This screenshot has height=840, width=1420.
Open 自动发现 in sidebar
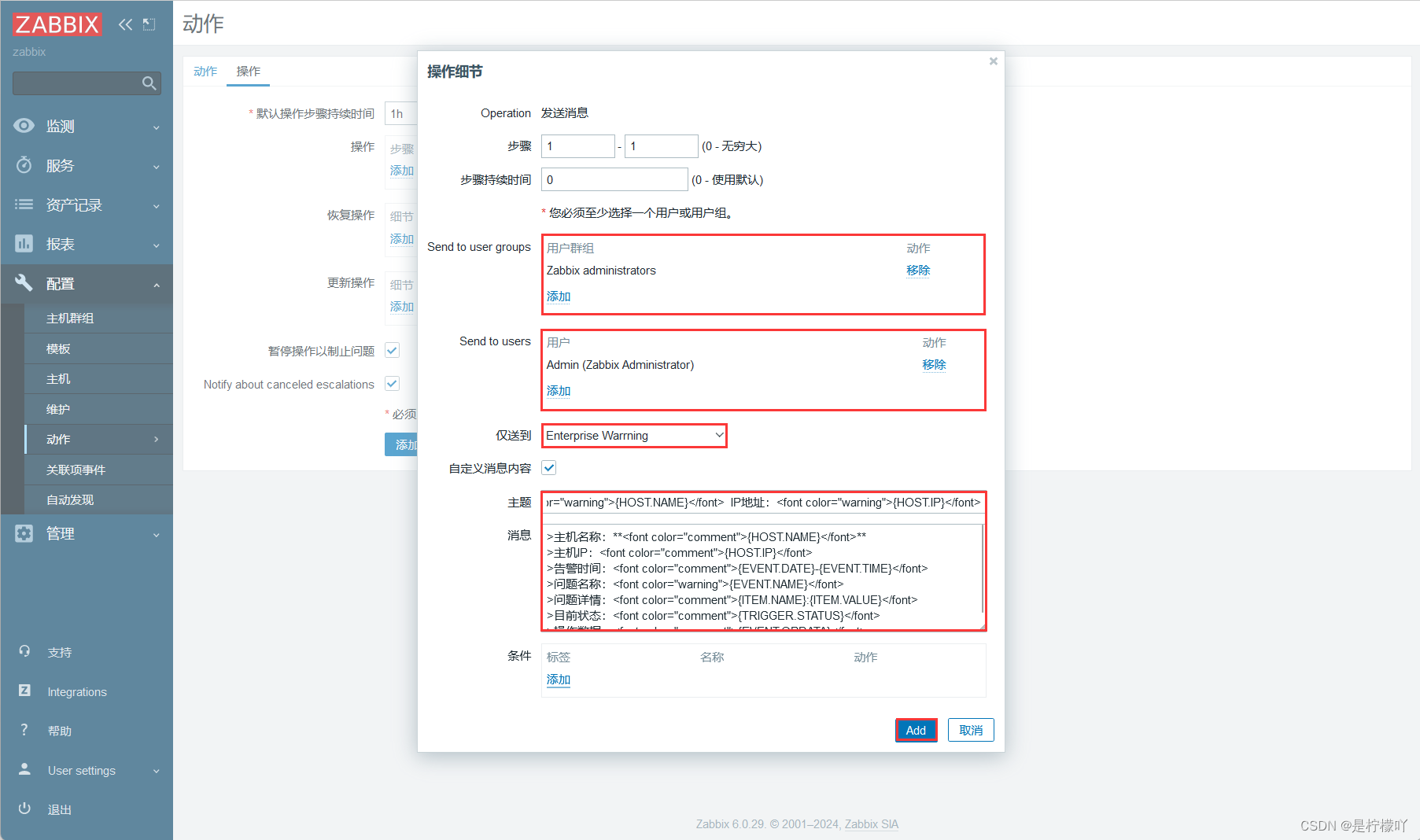(x=70, y=500)
